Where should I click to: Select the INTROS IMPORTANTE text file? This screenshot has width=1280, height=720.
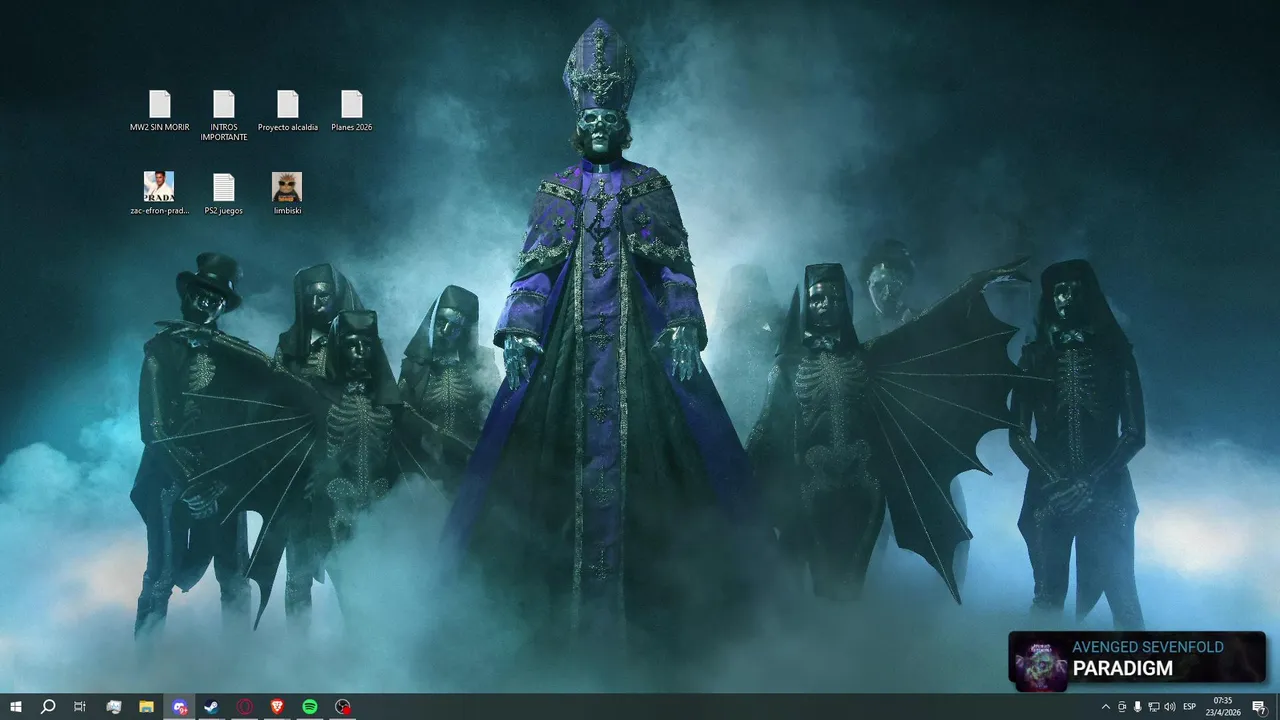click(224, 115)
